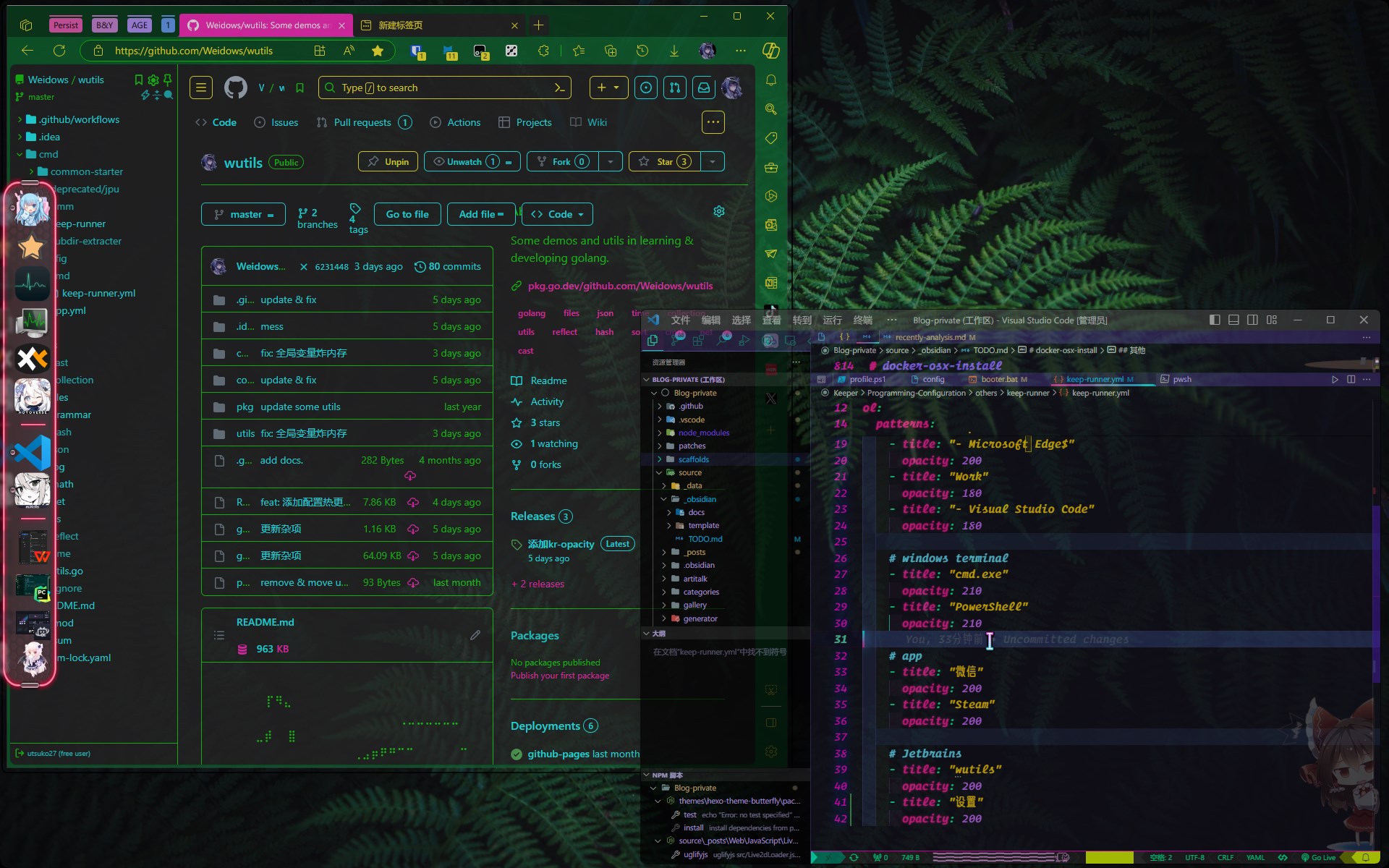This screenshot has height=868, width=1389.
Task: Open the GitHub issues shortcut icon
Action: 645,88
